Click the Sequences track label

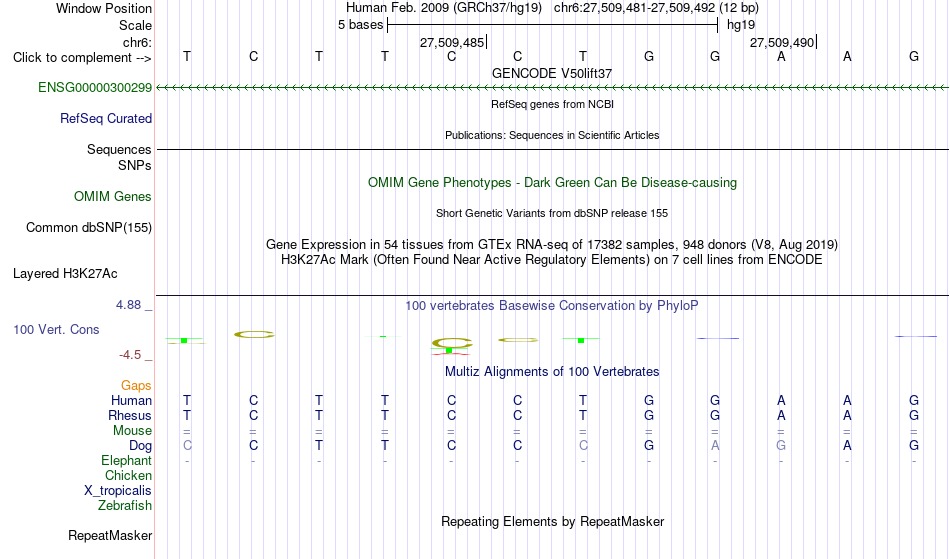click(x=119, y=150)
